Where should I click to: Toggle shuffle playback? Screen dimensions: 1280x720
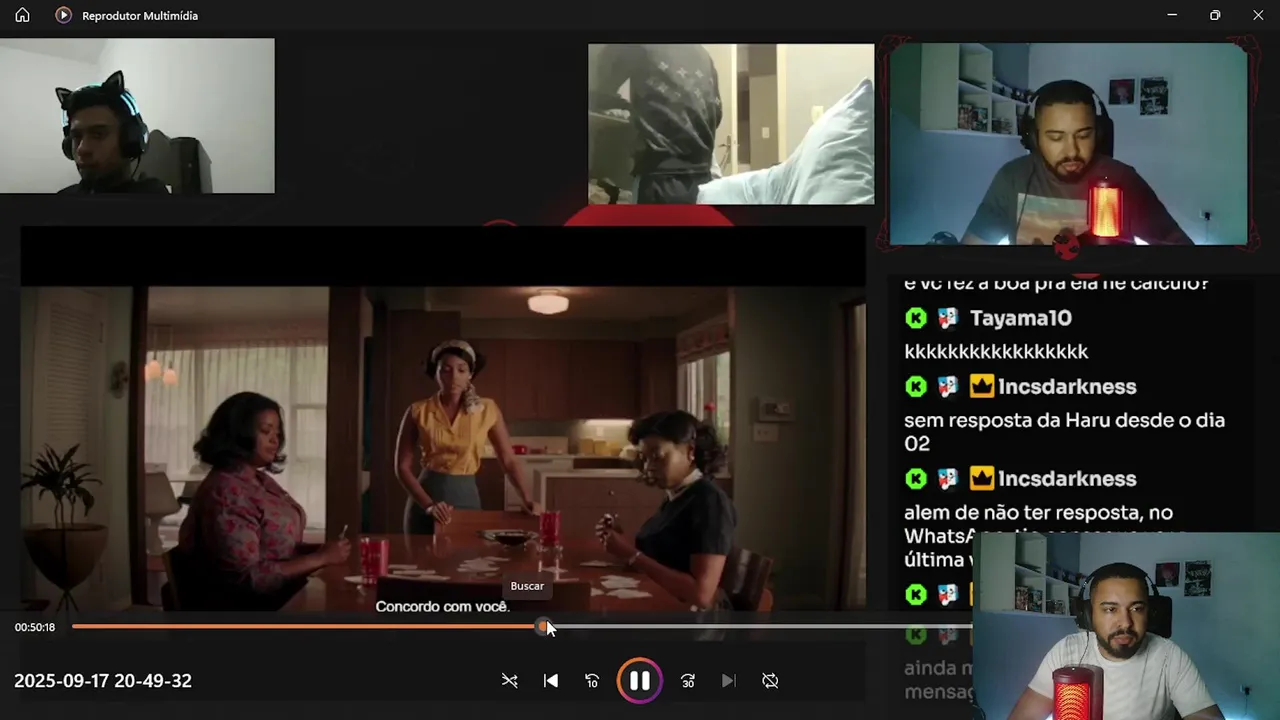point(509,681)
